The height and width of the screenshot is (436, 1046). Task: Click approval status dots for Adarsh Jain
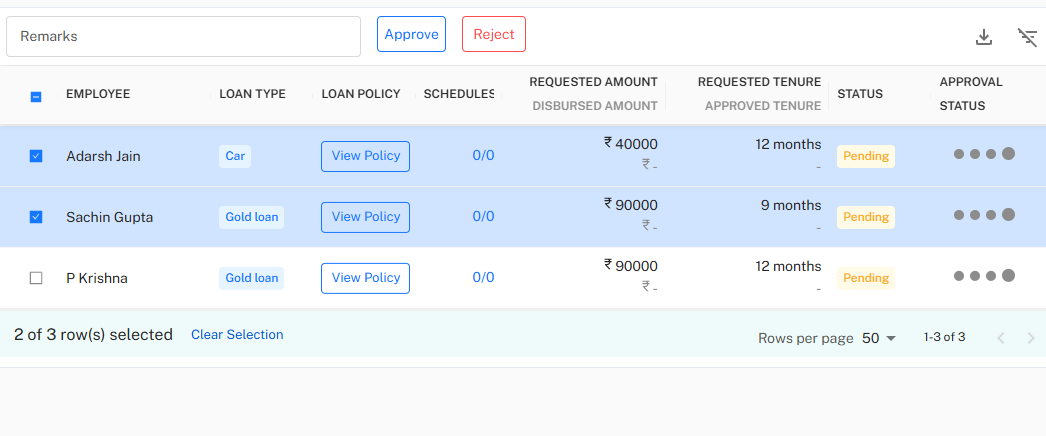point(984,154)
